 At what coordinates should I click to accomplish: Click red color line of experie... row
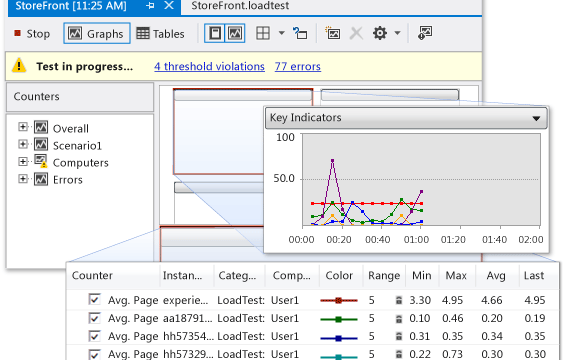click(338, 300)
